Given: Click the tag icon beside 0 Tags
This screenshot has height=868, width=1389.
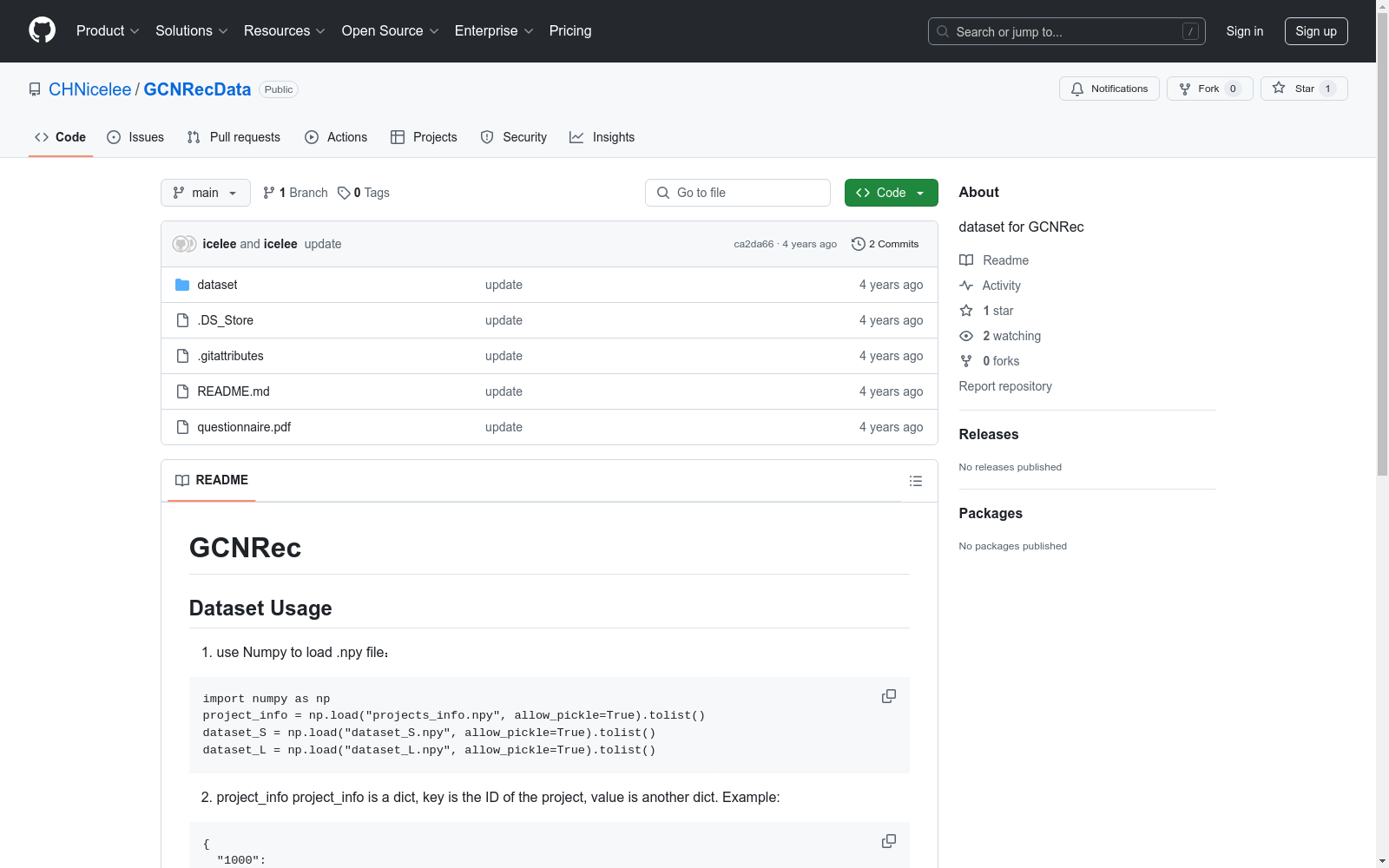Looking at the screenshot, I should click(x=344, y=193).
